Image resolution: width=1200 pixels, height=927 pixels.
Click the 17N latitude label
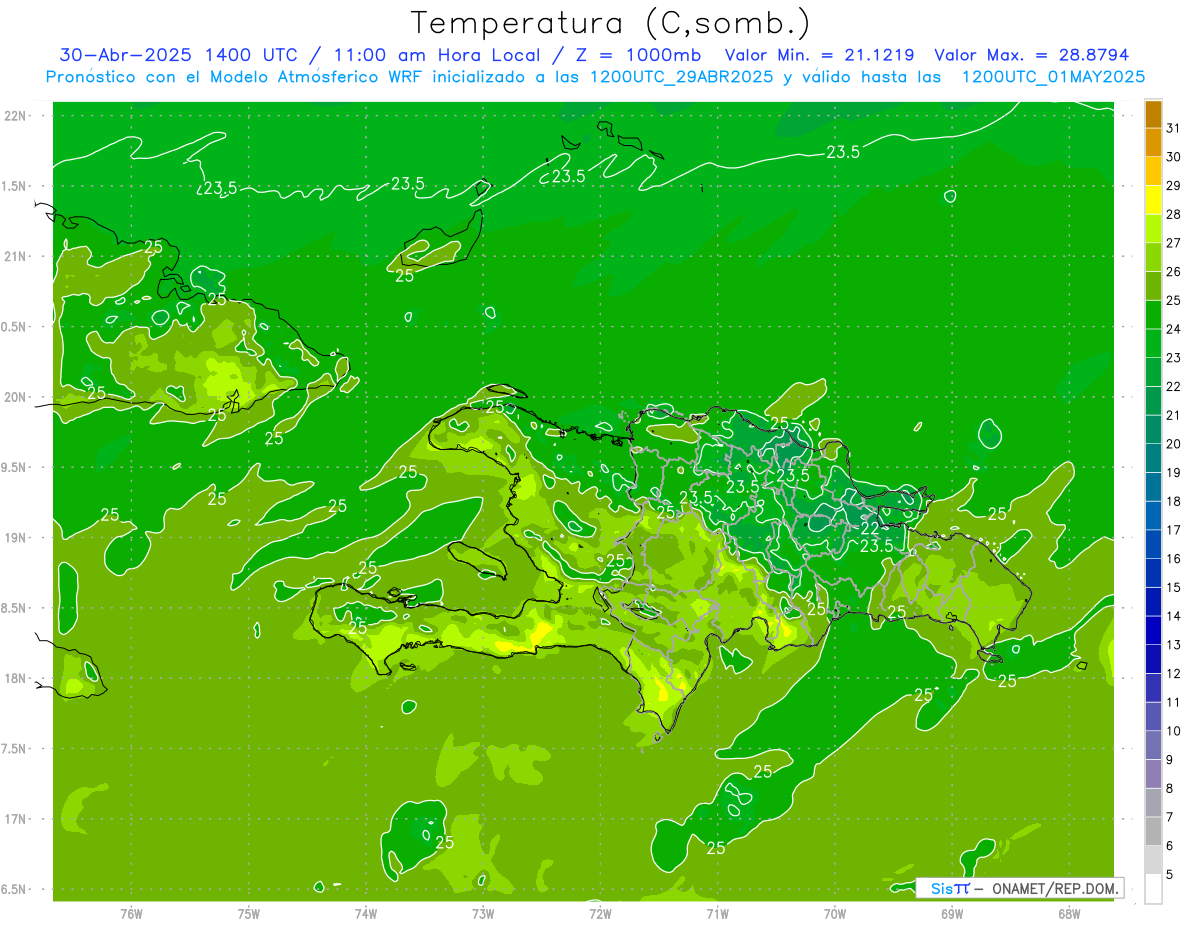[x=17, y=819]
